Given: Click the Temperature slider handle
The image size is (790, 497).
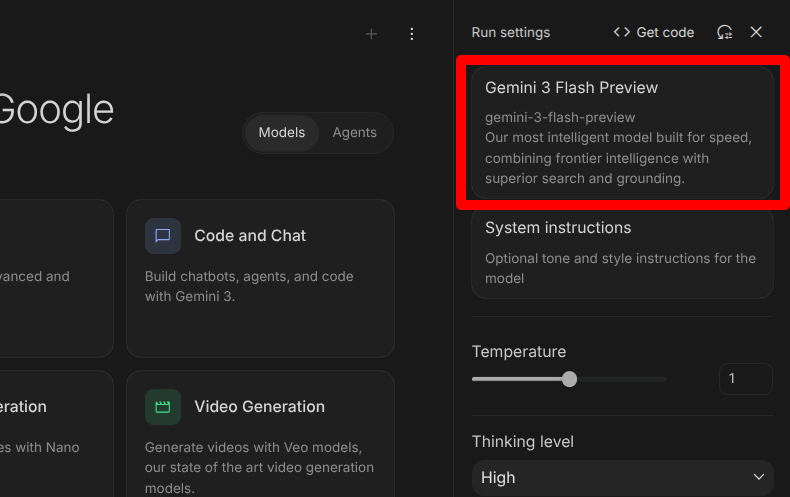Looking at the screenshot, I should click(x=569, y=379).
